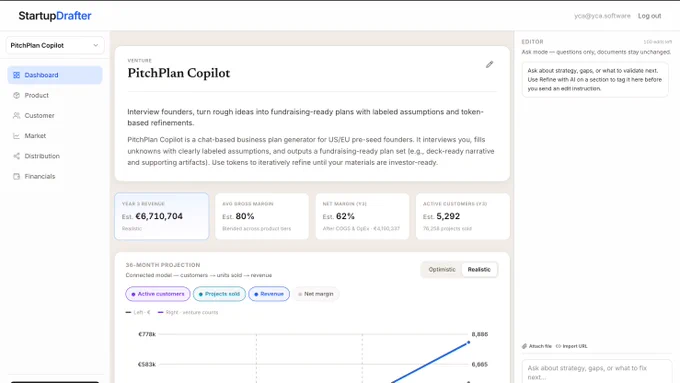Click the StartupDrafter logo
Image resolution: width=680 pixels, height=383 pixels.
coord(55,16)
